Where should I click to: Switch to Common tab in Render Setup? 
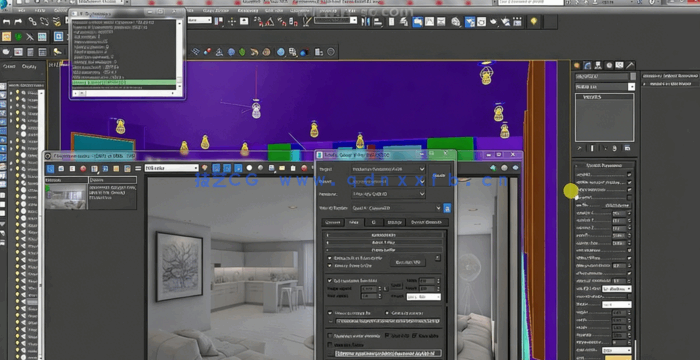pos(333,222)
